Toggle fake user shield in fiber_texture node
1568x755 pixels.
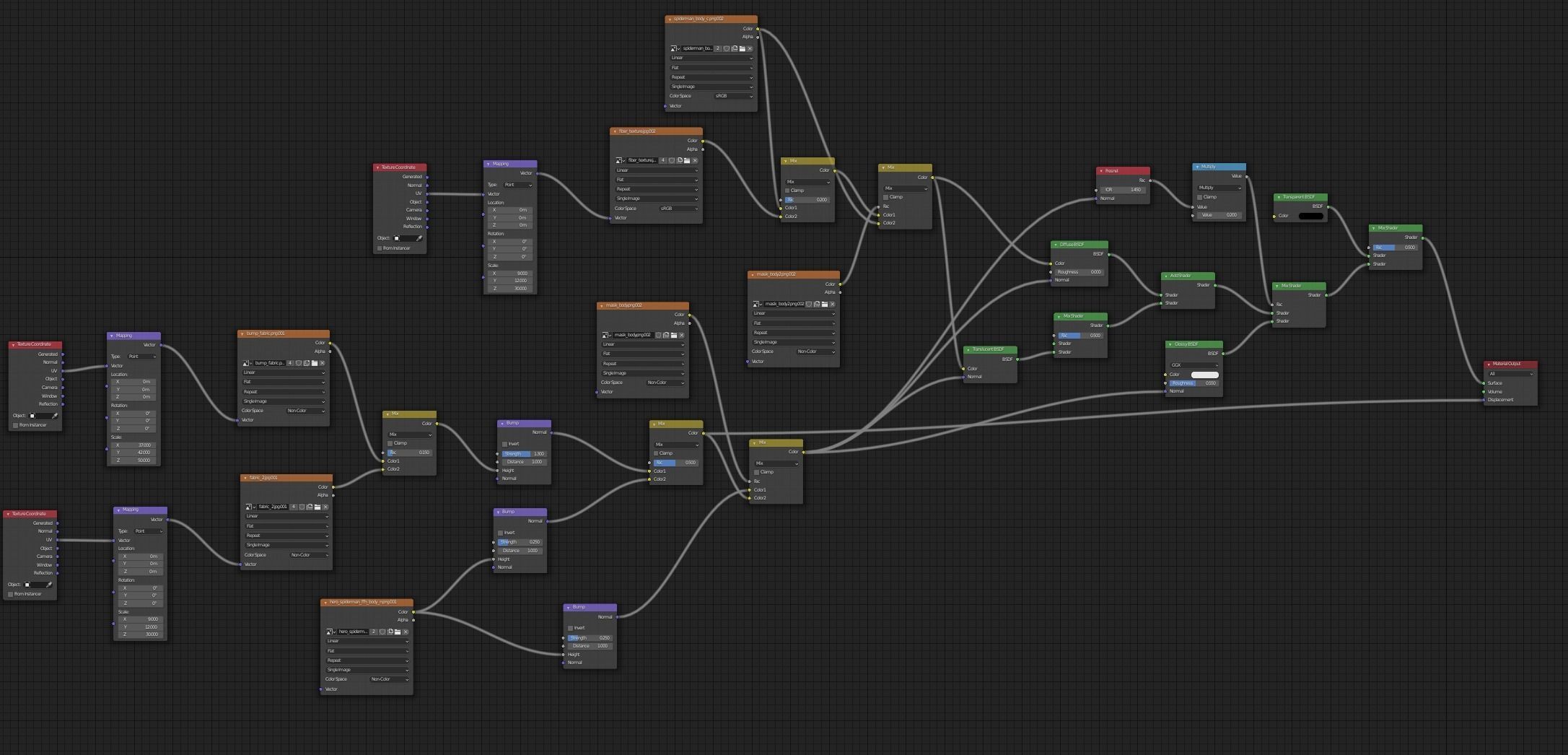[x=671, y=160]
